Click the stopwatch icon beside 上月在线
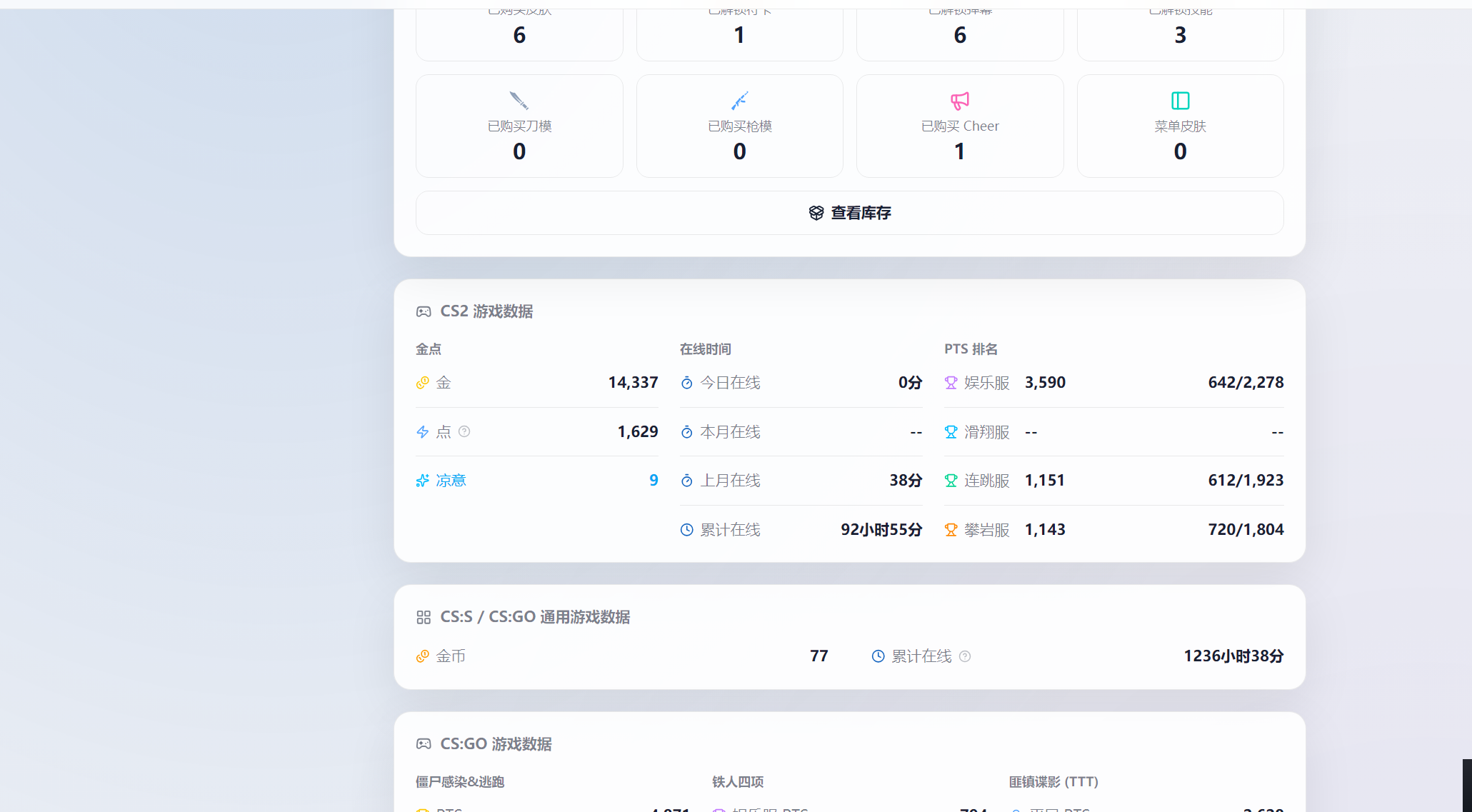 (686, 481)
